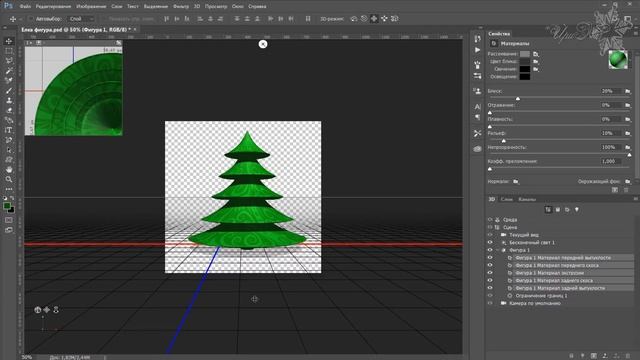Click the Блеск 20% value field

(x=611, y=91)
